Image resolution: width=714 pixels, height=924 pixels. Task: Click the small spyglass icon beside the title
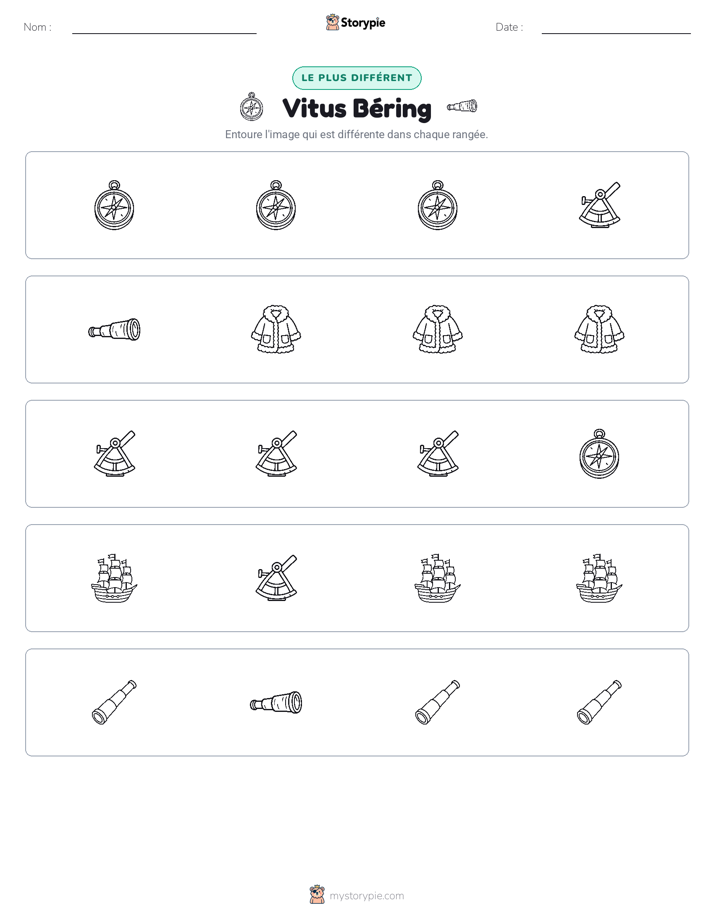pos(462,106)
